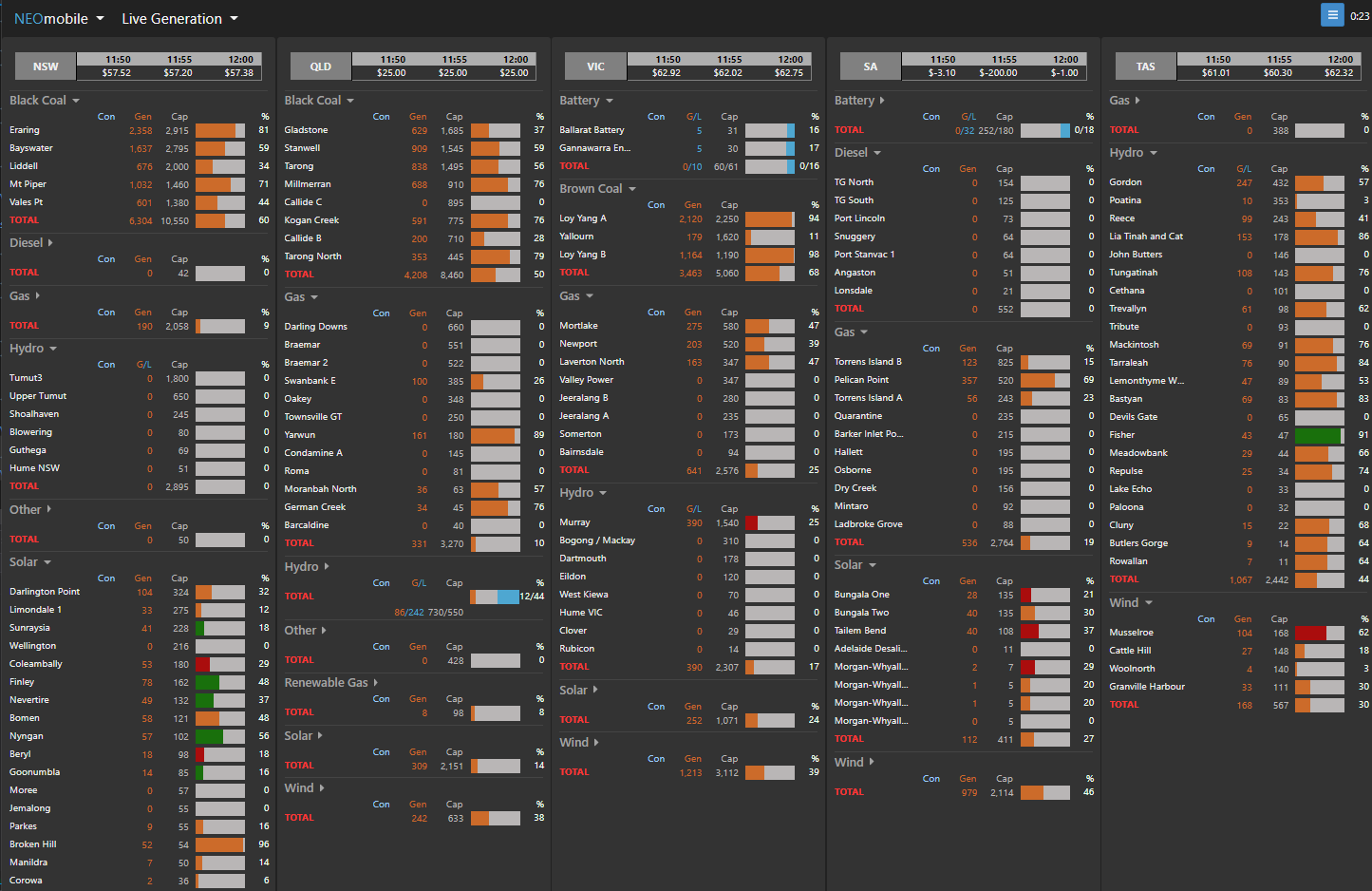Click the Eraring generation bar

tap(220, 130)
